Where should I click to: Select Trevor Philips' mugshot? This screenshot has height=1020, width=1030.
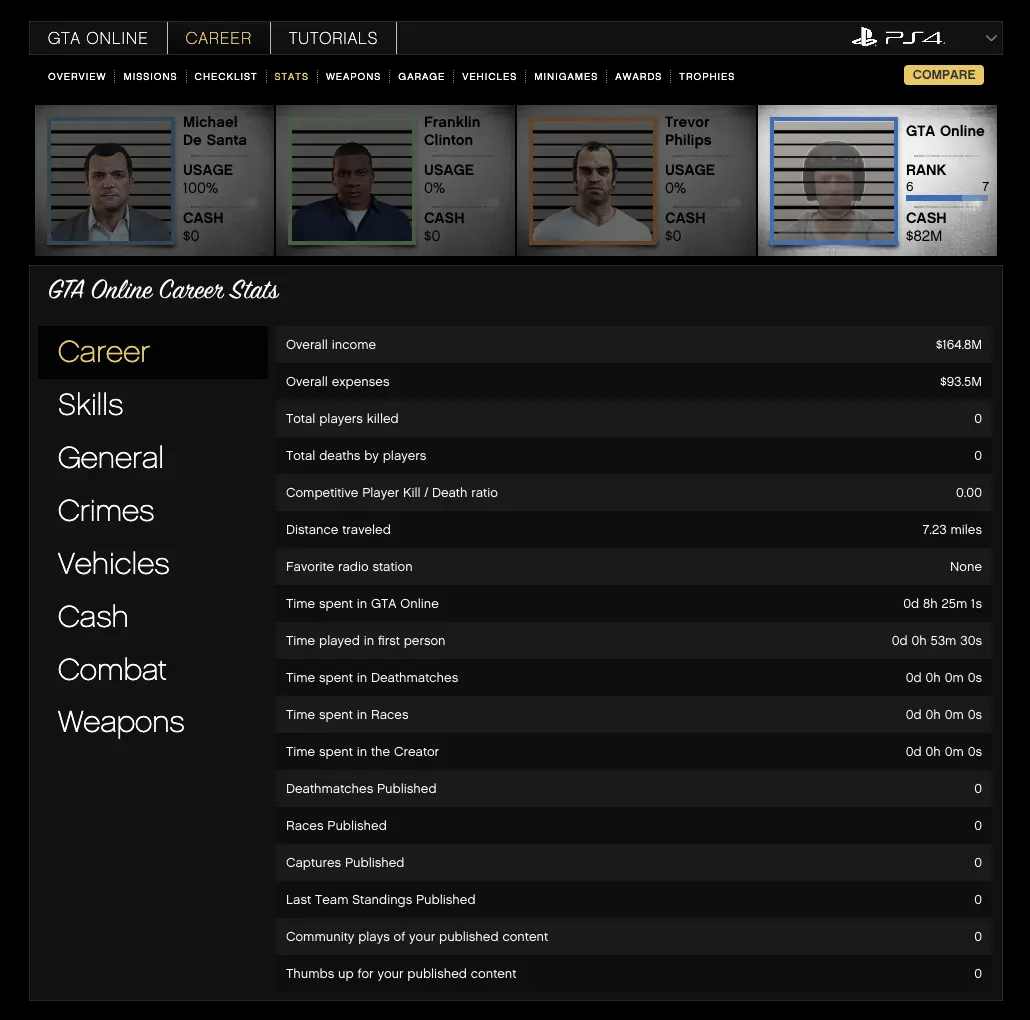coord(592,181)
